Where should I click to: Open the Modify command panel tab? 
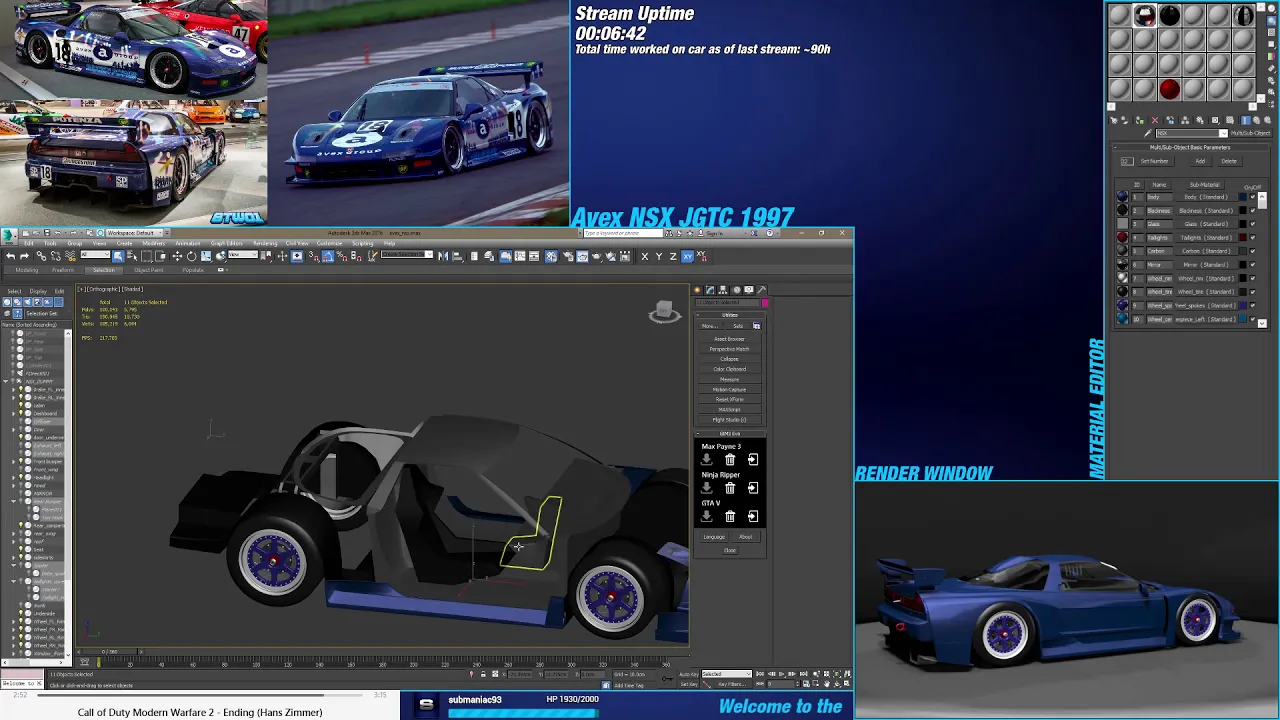tap(710, 289)
